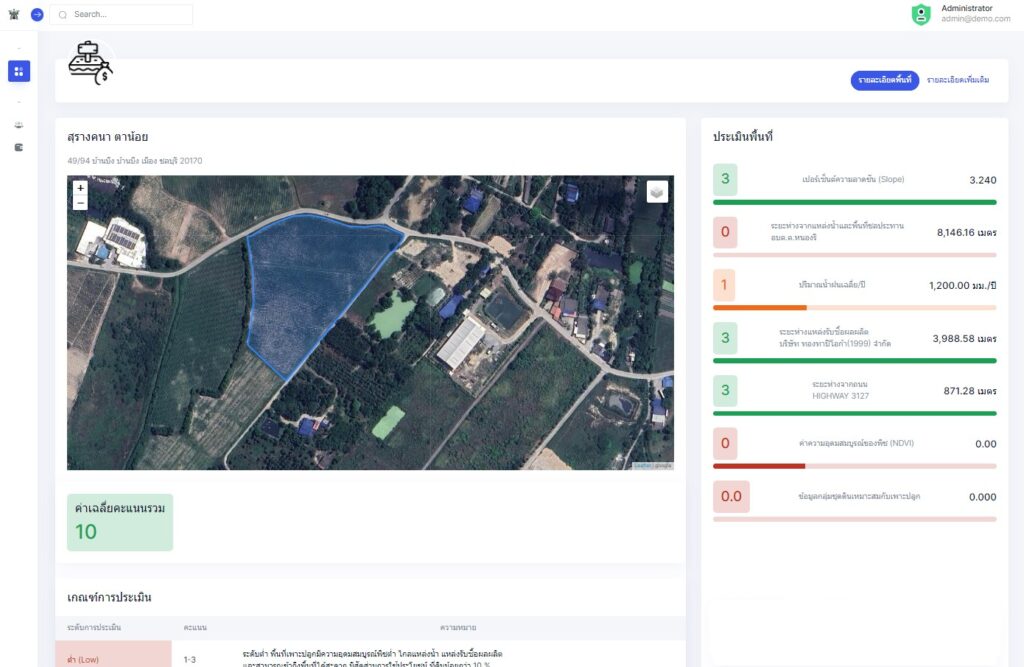1024x667 pixels.
Task: Click the total score card showing 10
Action: (x=119, y=522)
